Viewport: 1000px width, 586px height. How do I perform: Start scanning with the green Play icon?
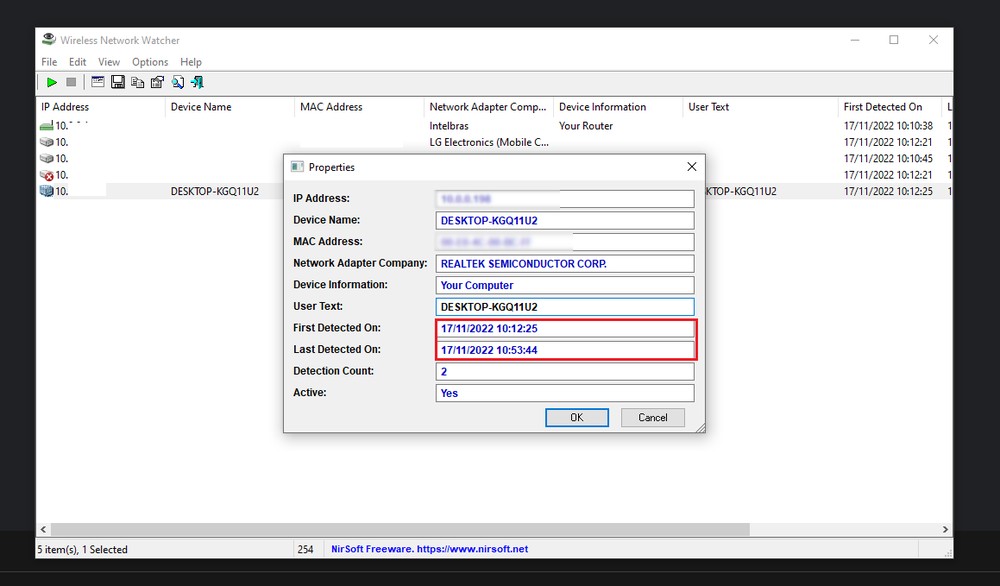[52, 82]
